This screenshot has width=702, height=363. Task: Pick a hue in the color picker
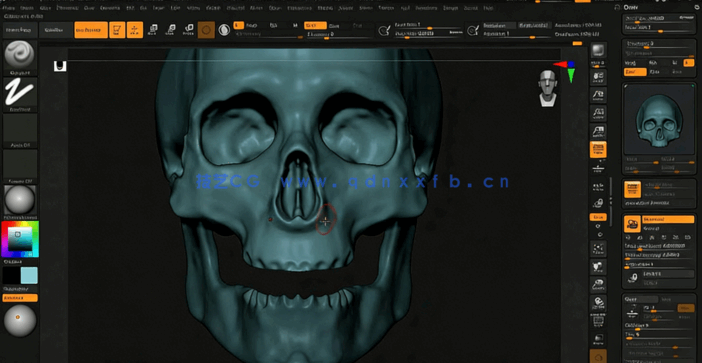pyautogui.click(x=20, y=239)
